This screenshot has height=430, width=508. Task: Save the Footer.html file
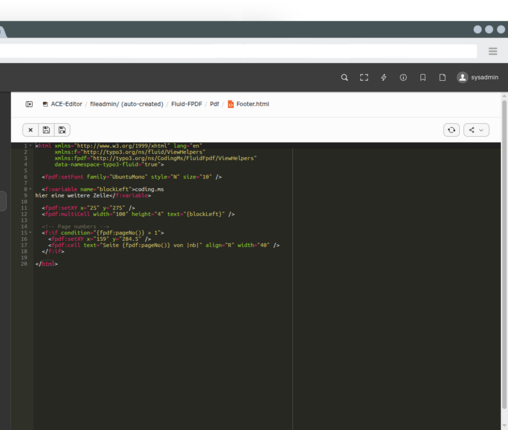point(46,130)
